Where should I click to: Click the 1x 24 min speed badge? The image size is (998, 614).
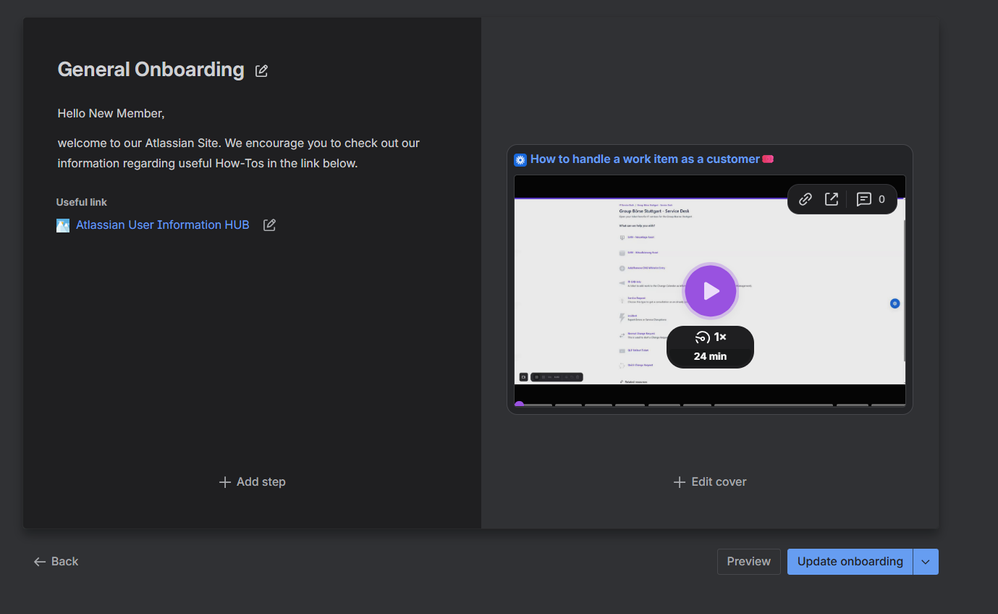click(710, 347)
